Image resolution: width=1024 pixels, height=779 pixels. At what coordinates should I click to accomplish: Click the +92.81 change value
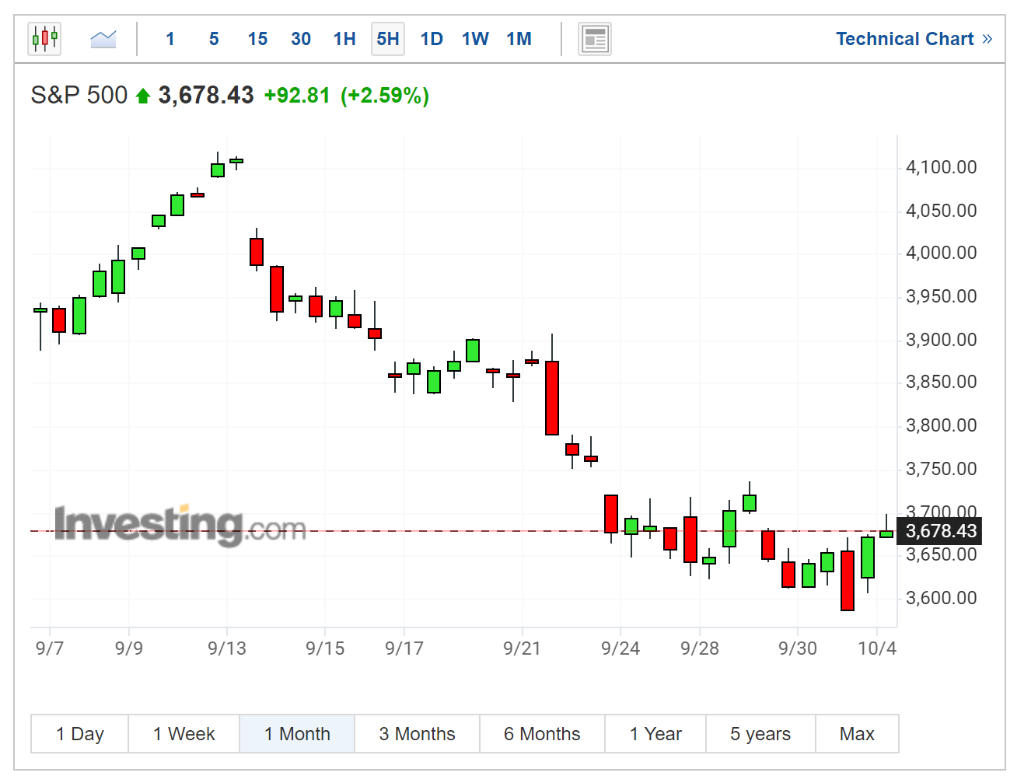296,95
